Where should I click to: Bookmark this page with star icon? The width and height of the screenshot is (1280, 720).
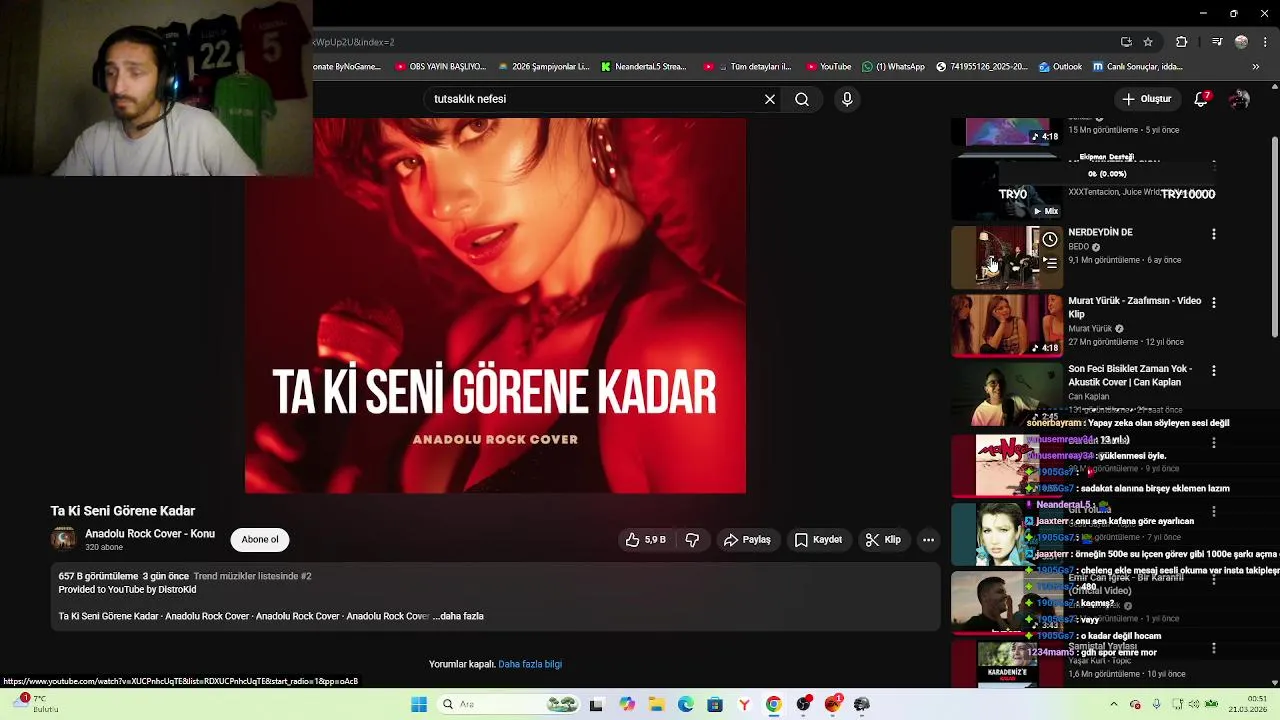pyautogui.click(x=1148, y=42)
